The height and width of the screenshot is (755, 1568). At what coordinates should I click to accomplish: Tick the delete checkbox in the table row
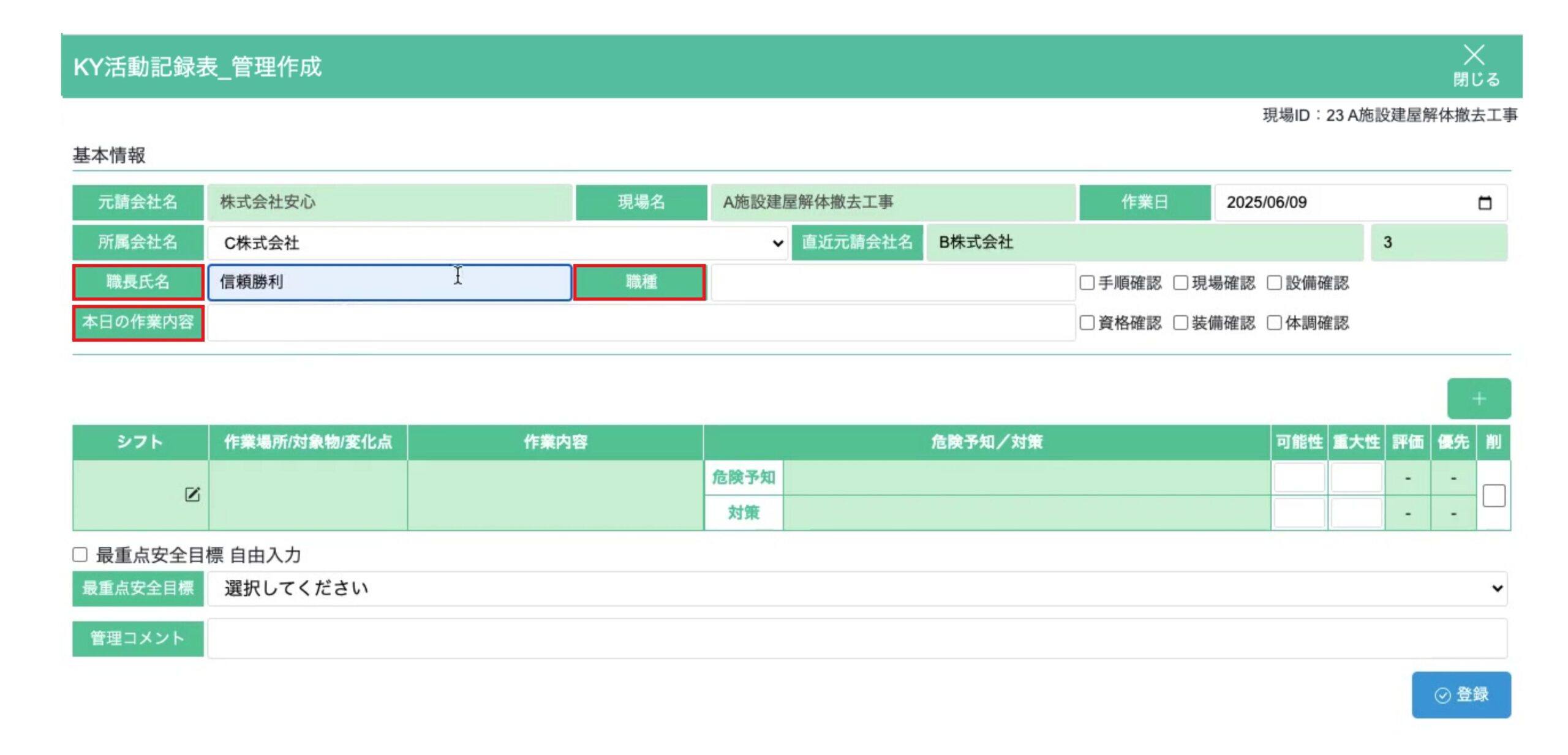tap(1494, 495)
